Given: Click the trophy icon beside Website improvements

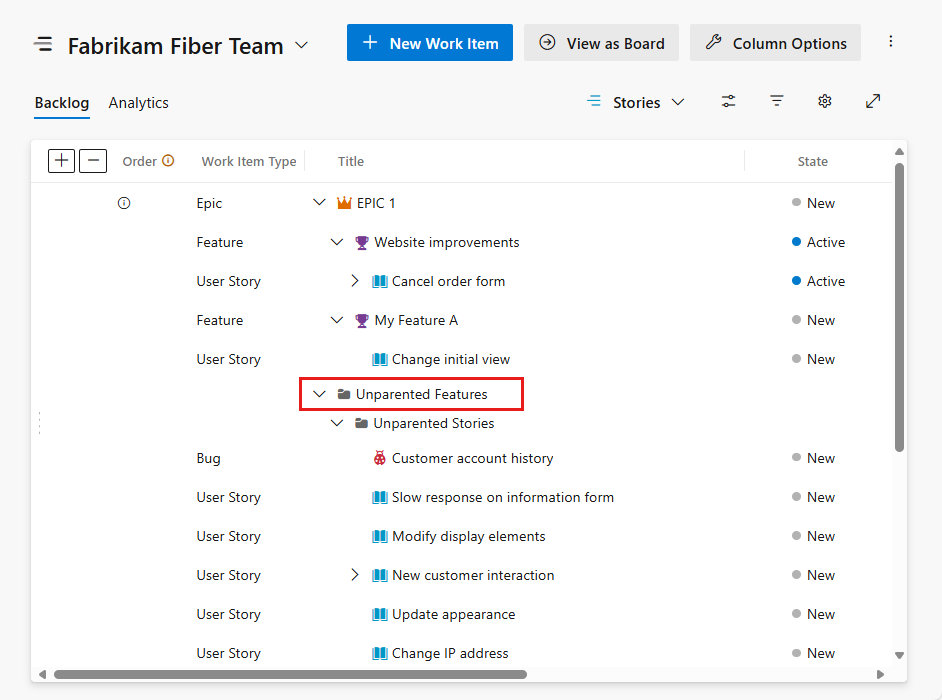Looking at the screenshot, I should (x=361, y=242).
